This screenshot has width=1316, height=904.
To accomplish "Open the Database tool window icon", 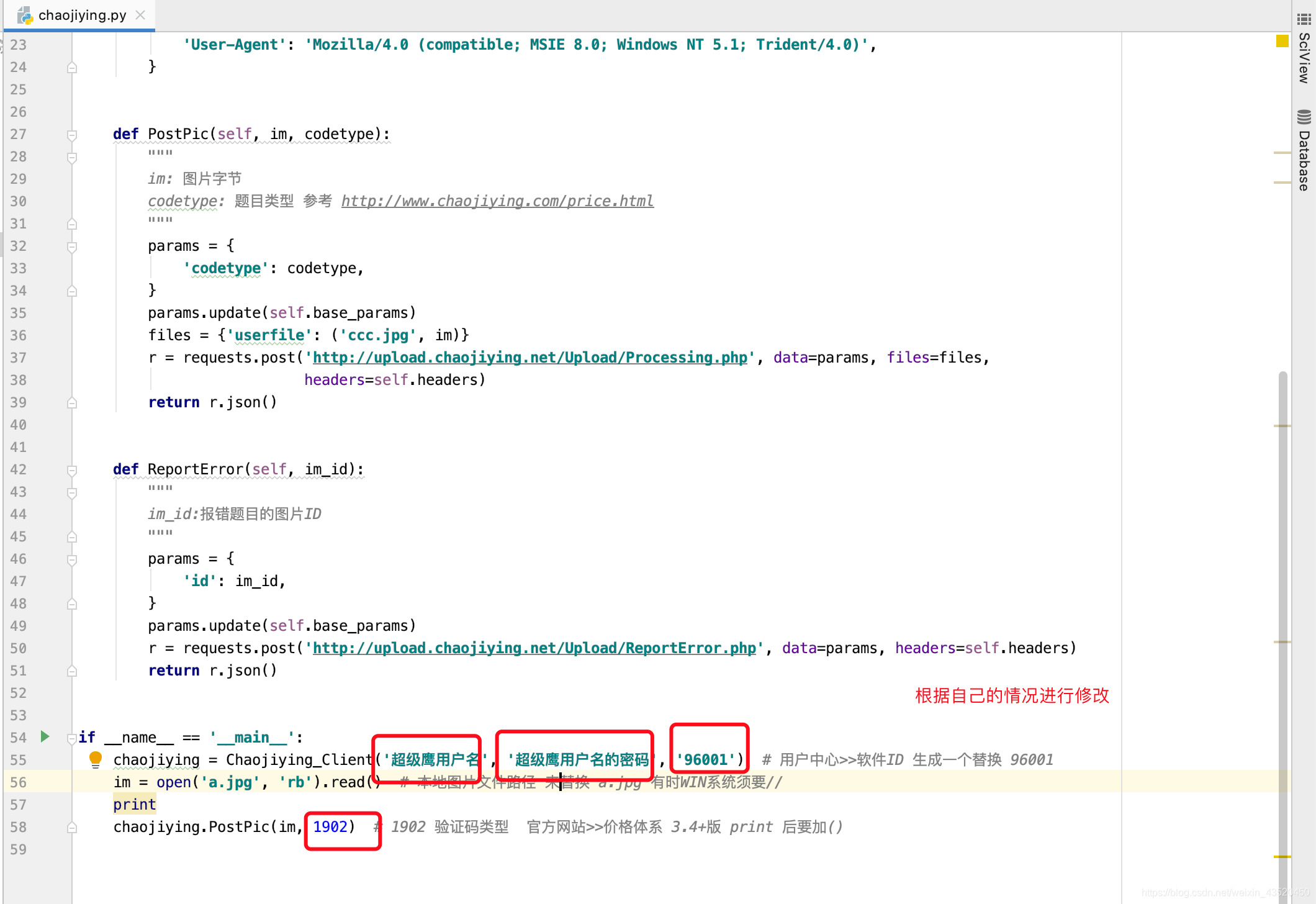I will 1304,117.
